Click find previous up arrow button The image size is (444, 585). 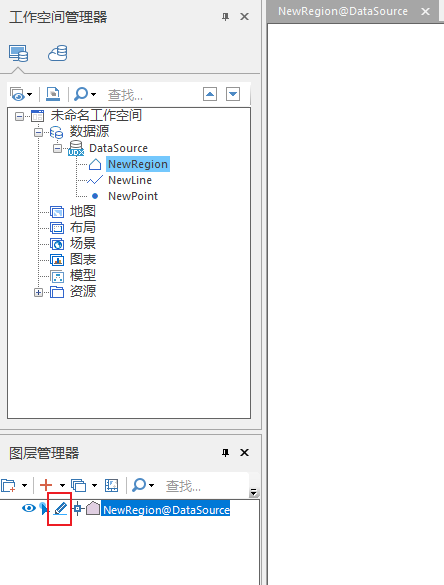(x=210, y=94)
